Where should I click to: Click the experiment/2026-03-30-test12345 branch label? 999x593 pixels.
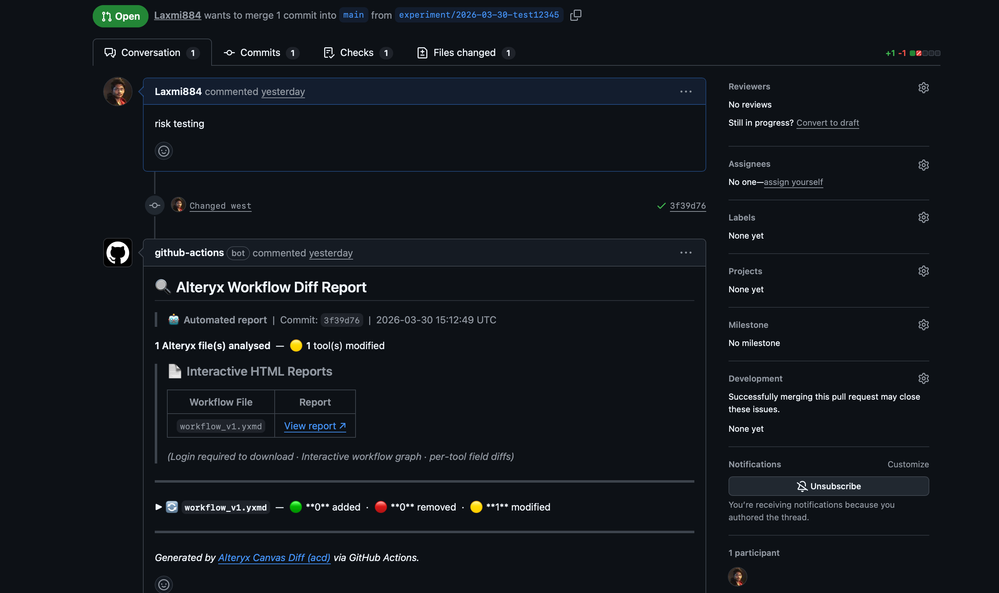click(478, 15)
